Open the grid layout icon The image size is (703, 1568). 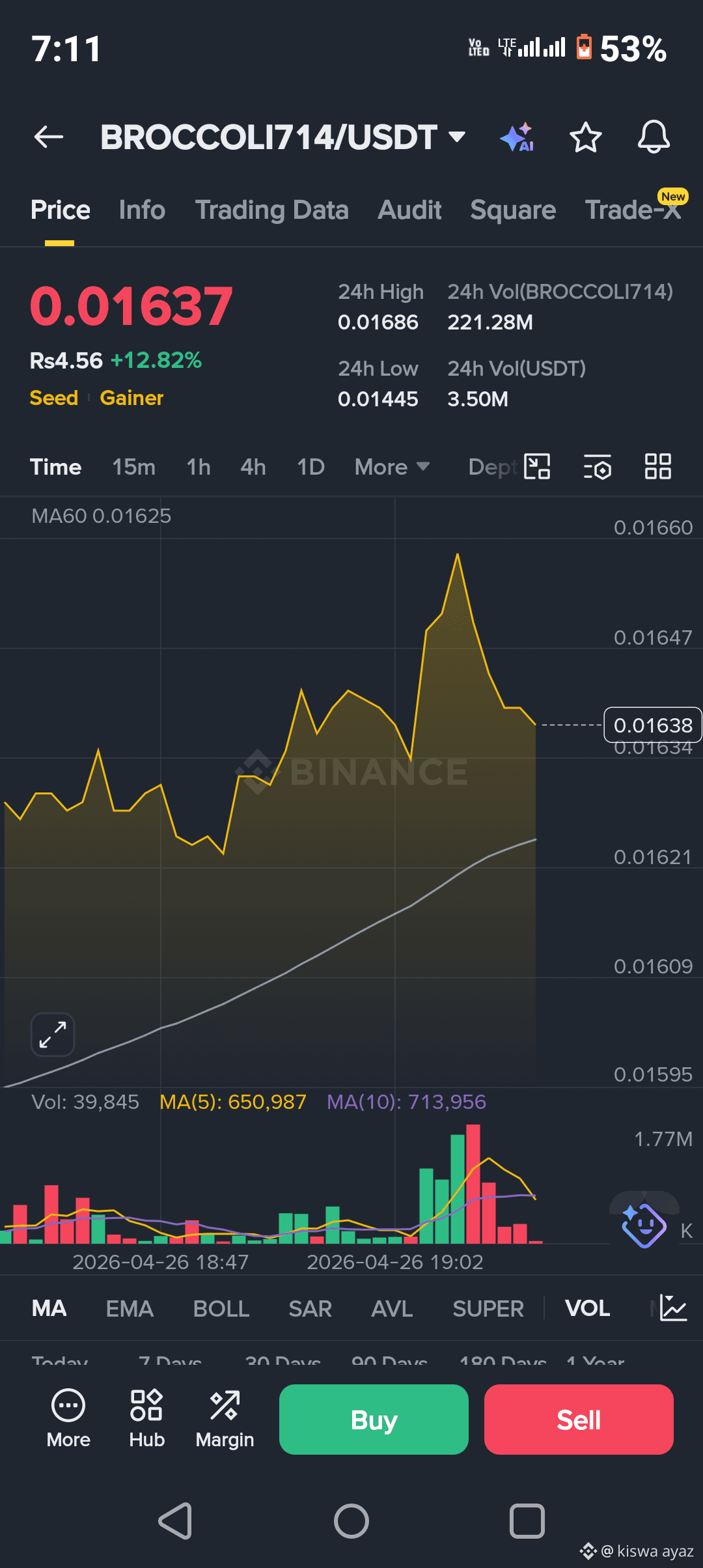pos(657,467)
